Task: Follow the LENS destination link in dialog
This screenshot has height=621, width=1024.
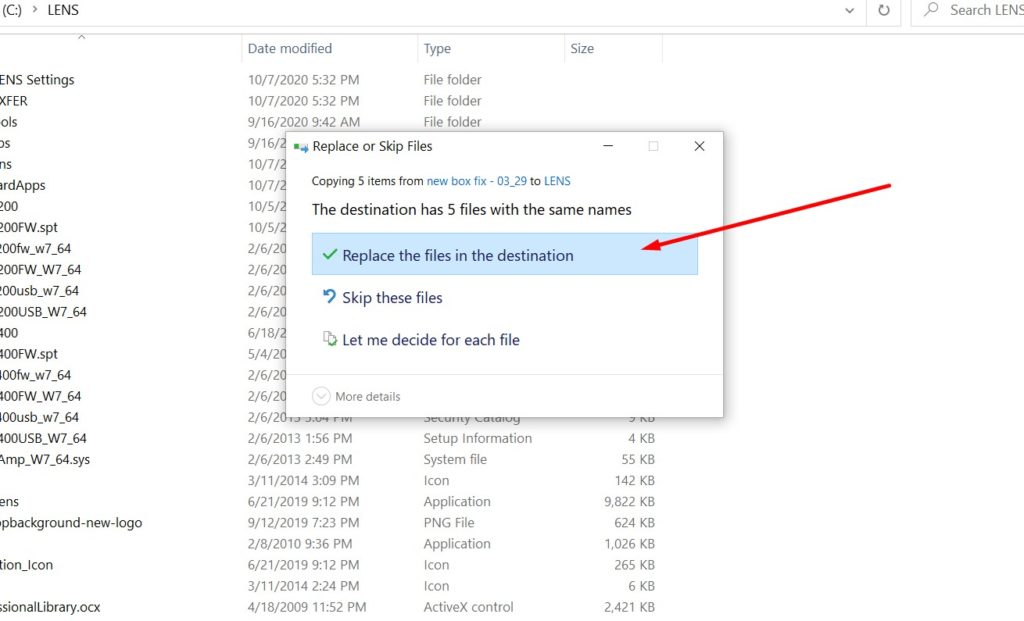Action: click(x=557, y=181)
